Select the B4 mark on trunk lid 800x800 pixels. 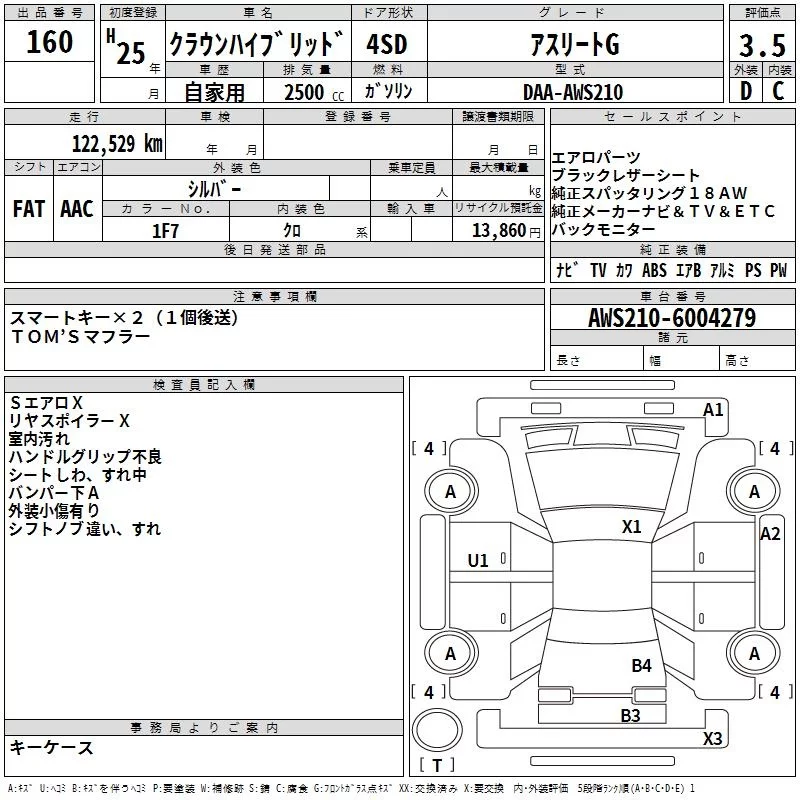click(641, 666)
